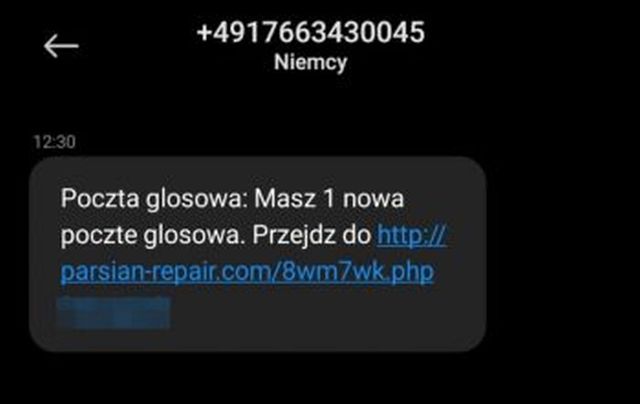Tap the Niemcy country label

310,62
